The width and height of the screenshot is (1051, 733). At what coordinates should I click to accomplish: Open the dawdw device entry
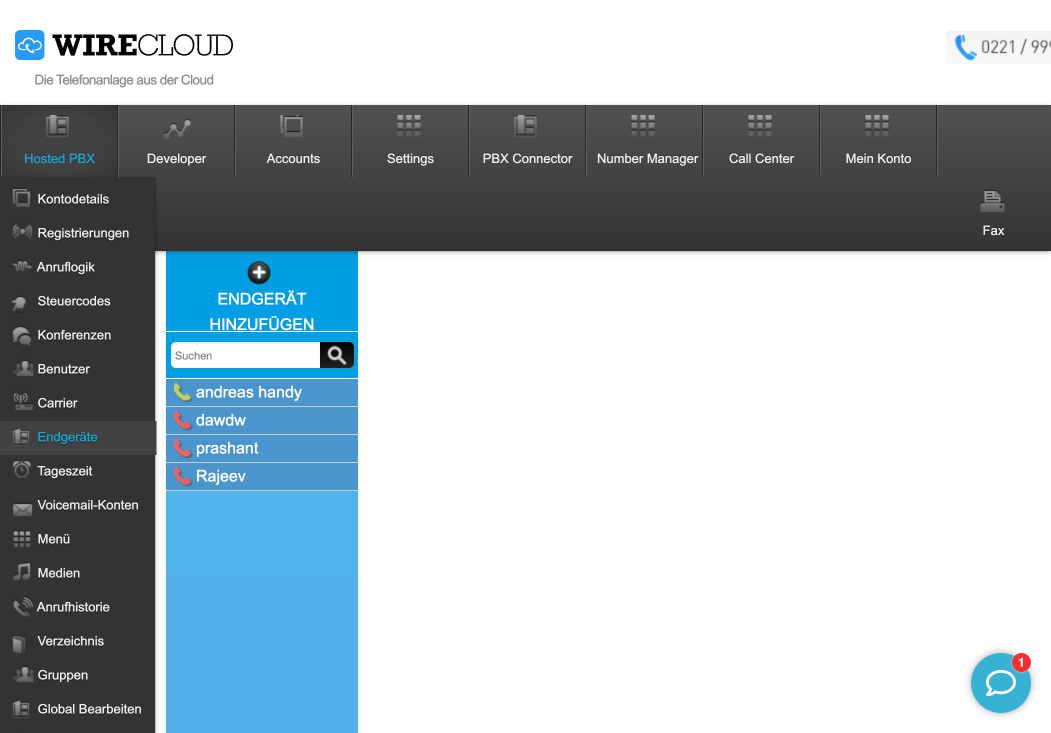[x=221, y=420]
